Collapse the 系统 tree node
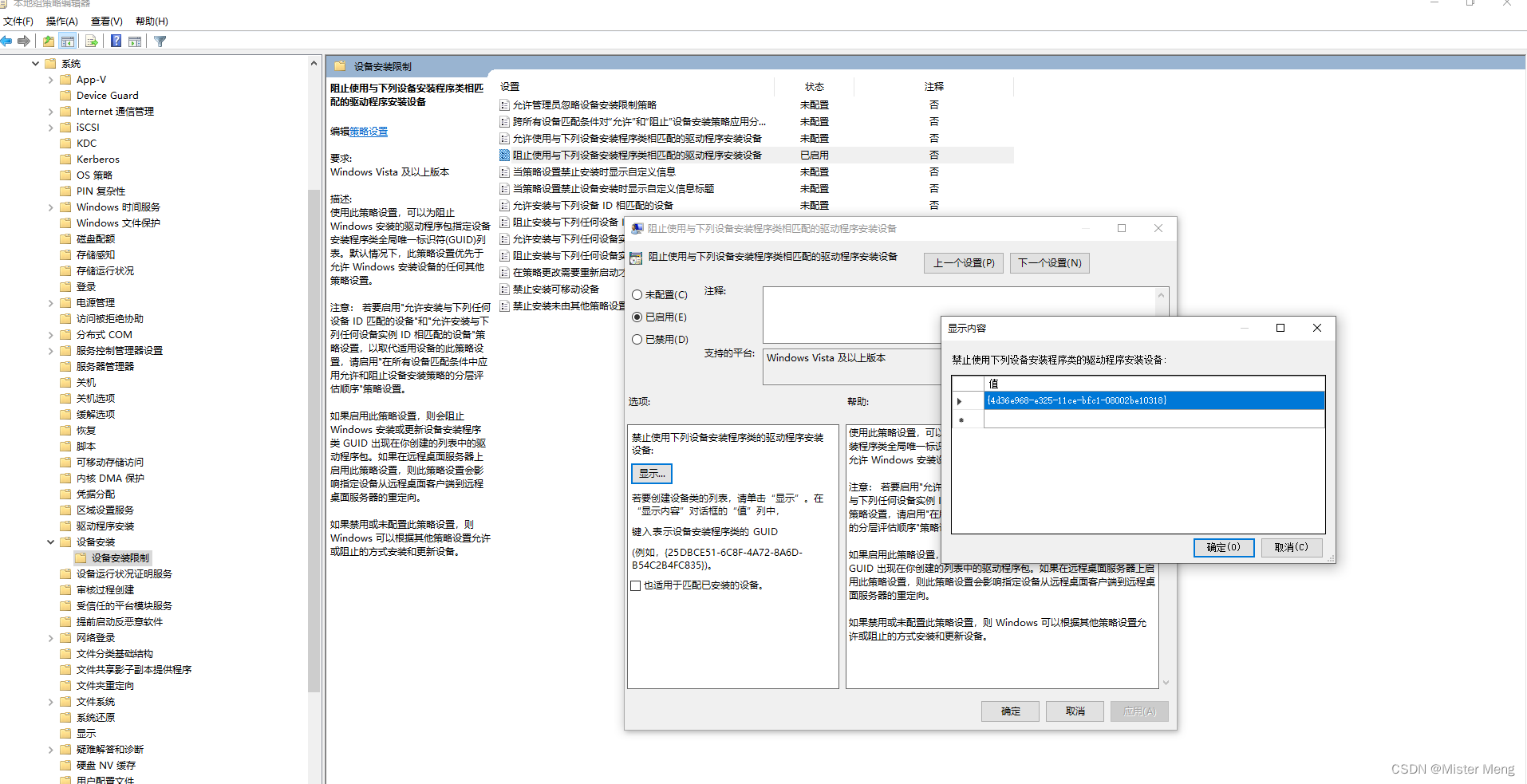This screenshot has width=1527, height=784. 35,64
